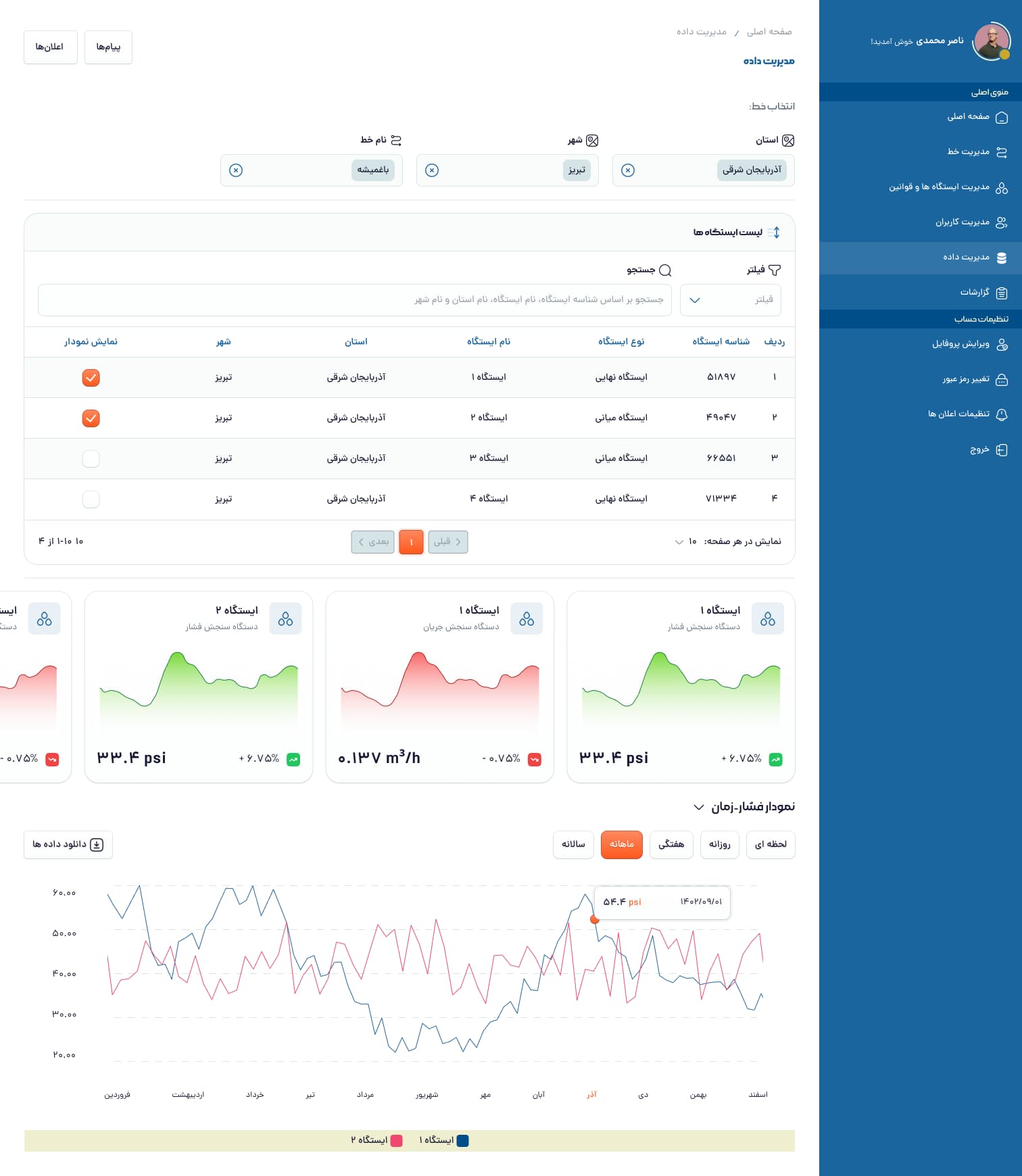Image resolution: width=1022 pixels, height=1176 pixels.
Task: Click the مدیریت داده database icon
Action: click(1002, 258)
